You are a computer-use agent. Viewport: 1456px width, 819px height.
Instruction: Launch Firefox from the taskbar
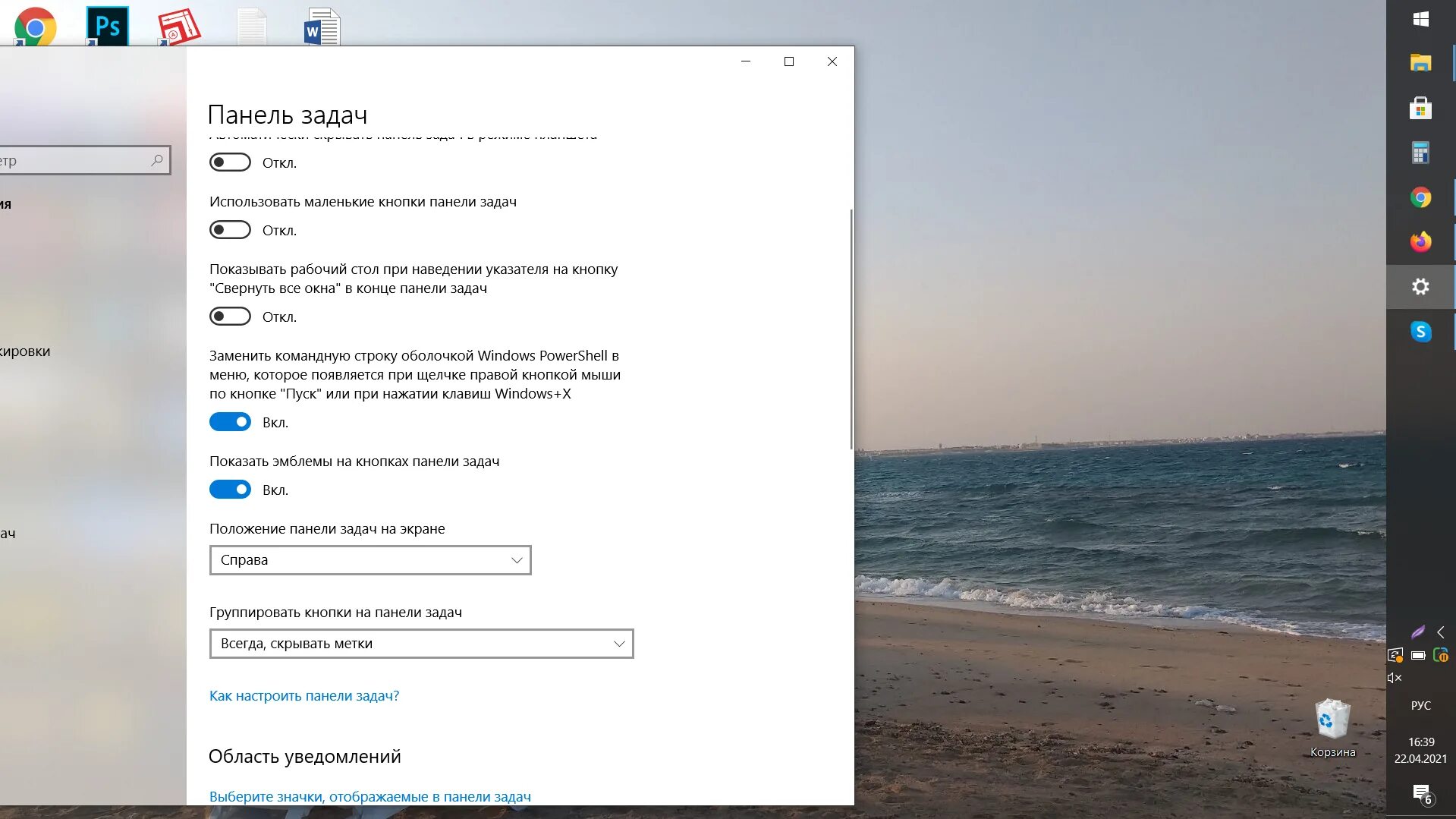[x=1421, y=242]
